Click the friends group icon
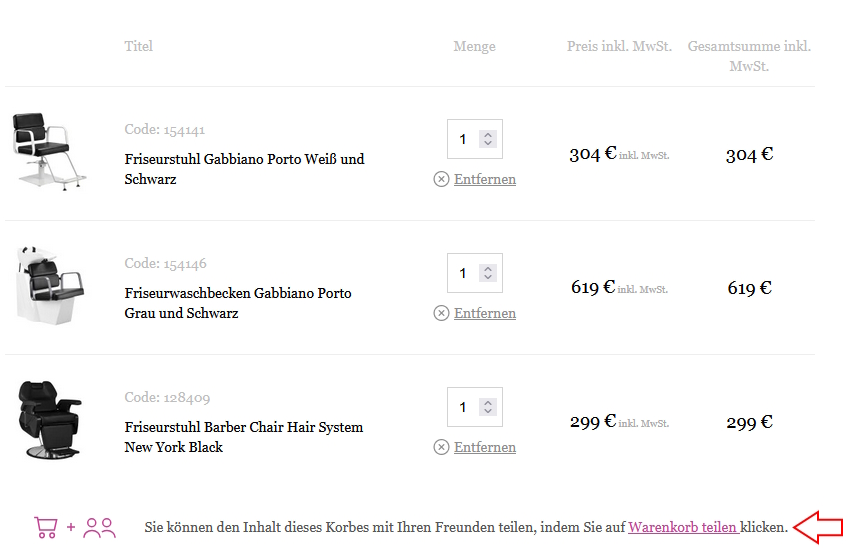 (x=99, y=527)
